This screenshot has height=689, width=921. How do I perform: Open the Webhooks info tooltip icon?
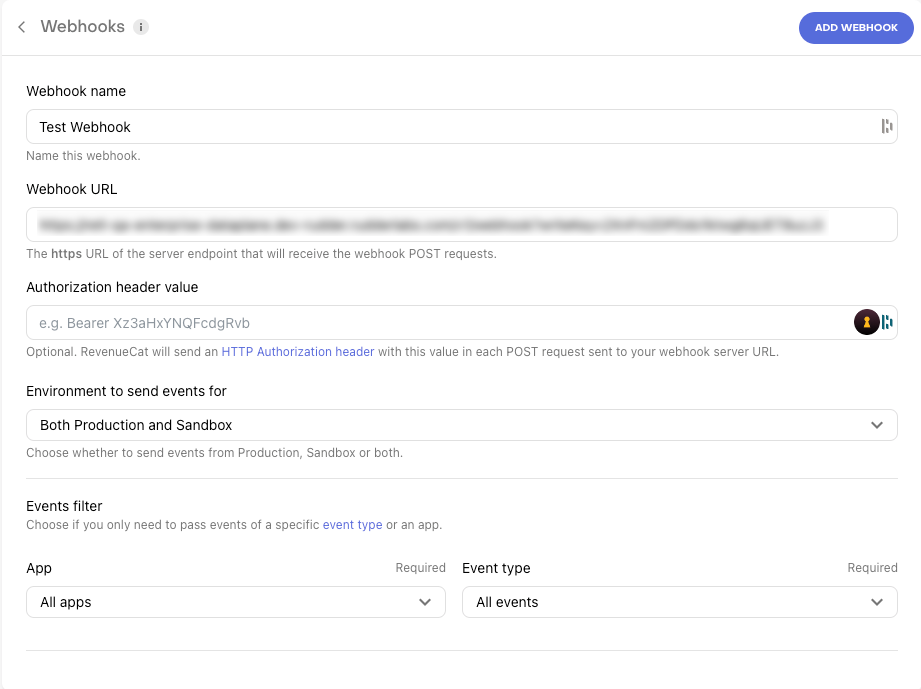point(140,27)
